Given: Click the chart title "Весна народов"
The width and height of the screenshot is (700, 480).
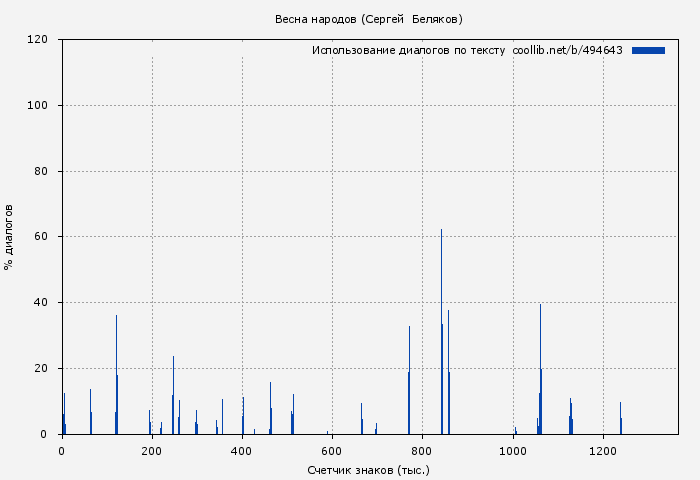Looking at the screenshot, I should click(x=368, y=19).
